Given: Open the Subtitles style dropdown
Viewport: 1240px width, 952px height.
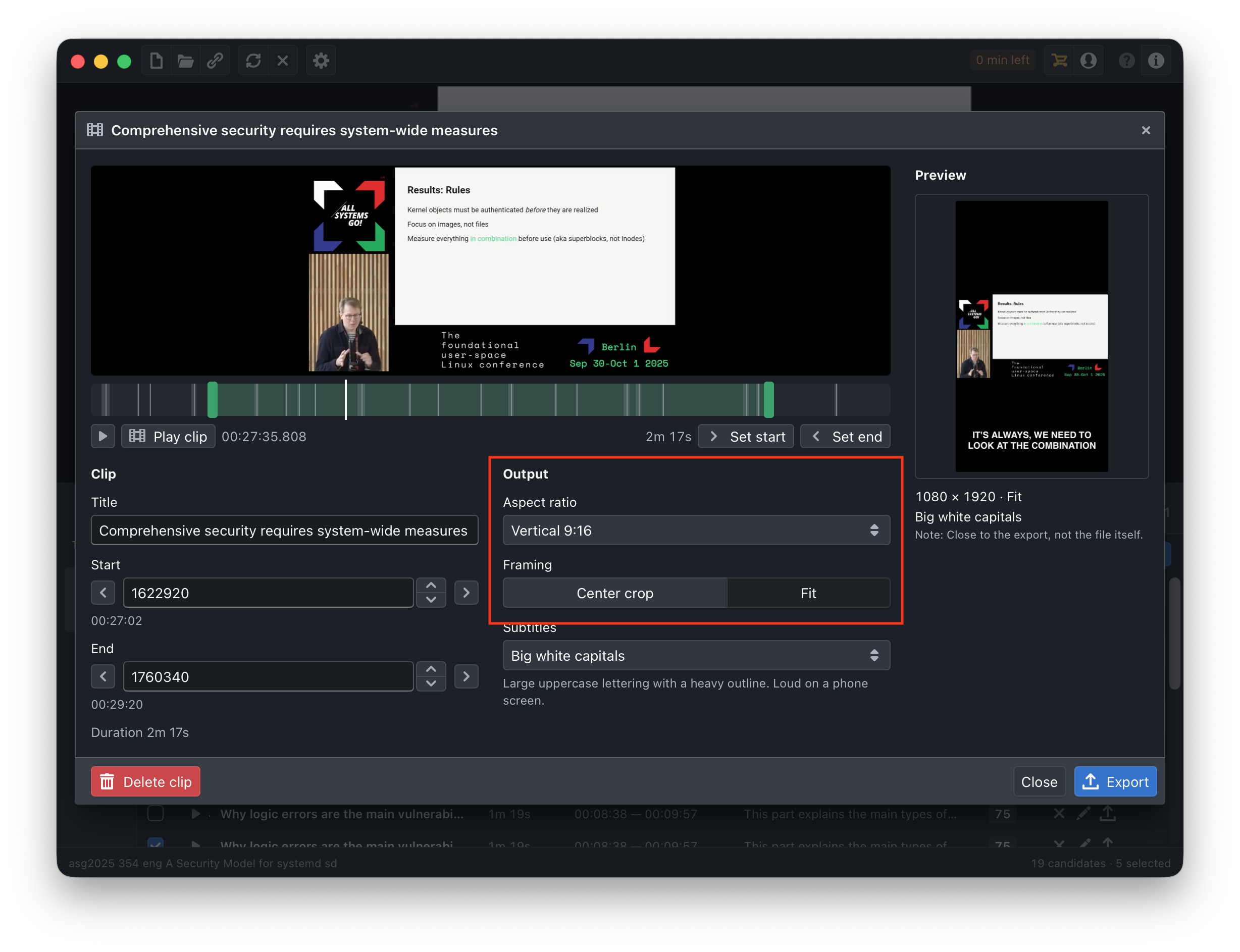Looking at the screenshot, I should click(696, 656).
